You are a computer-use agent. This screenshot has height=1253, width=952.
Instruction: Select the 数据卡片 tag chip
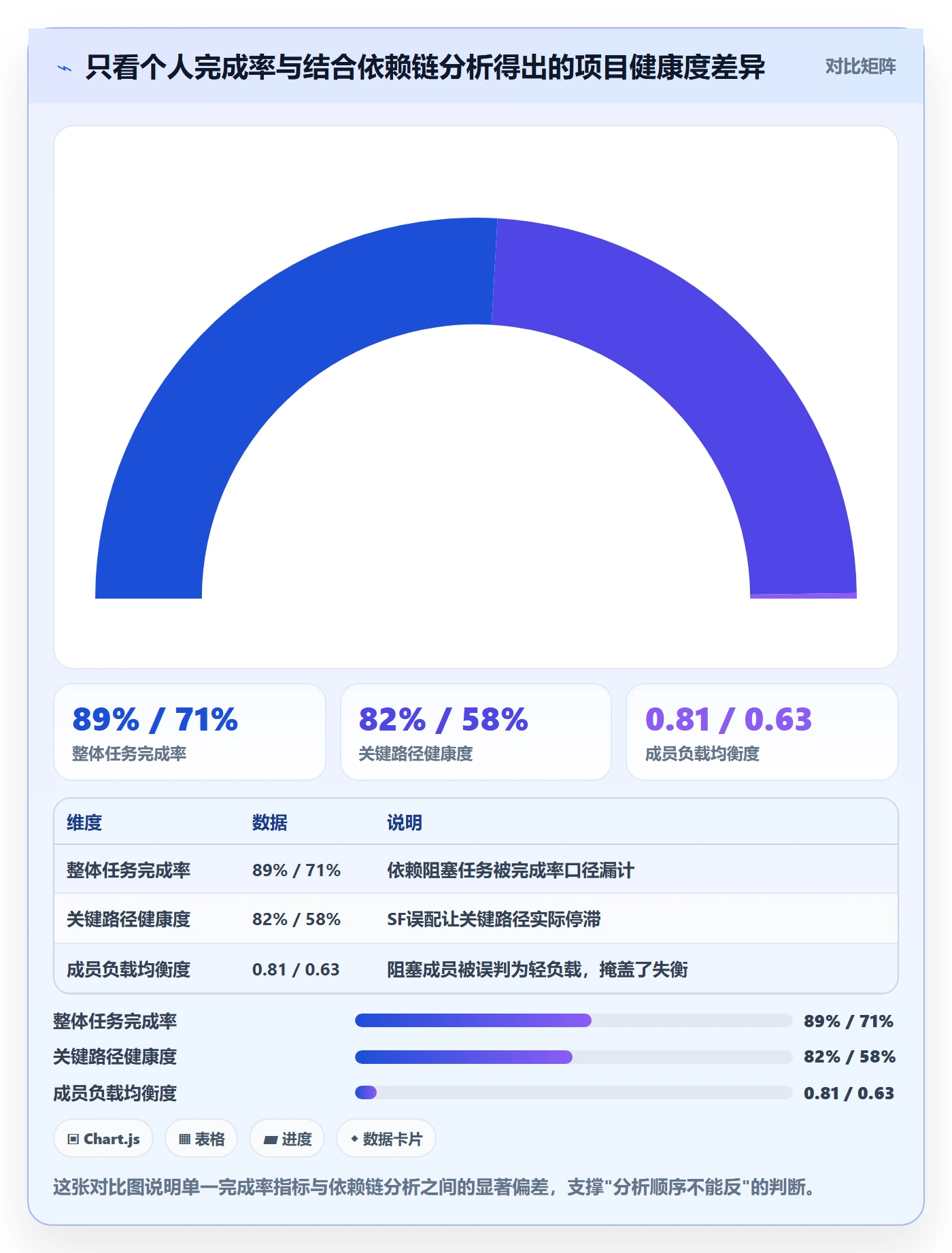coord(386,1138)
